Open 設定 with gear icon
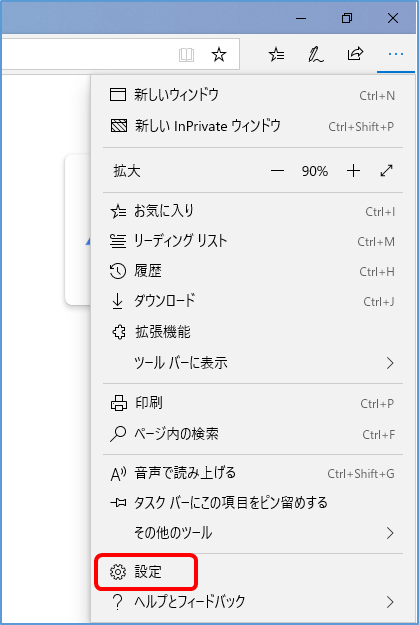The image size is (419, 625). (253, 572)
